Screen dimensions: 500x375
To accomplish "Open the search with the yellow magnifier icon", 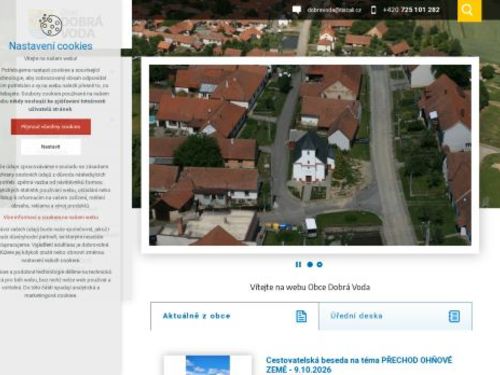I will coord(469,10).
